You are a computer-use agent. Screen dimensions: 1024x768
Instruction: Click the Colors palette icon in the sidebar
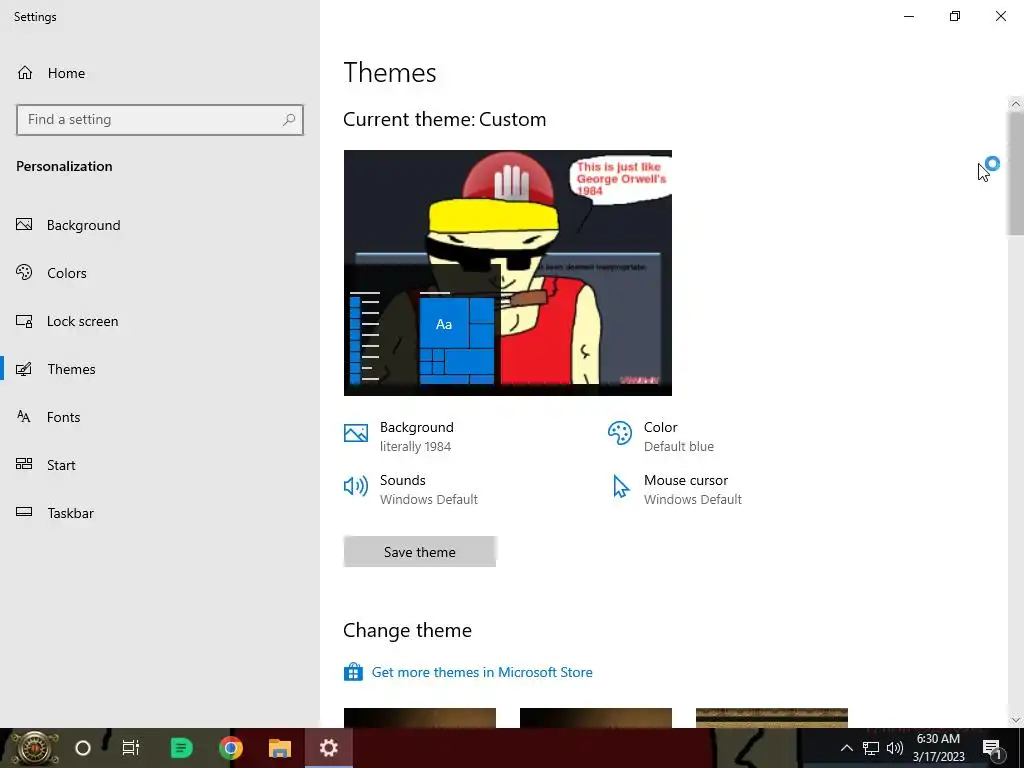(x=24, y=273)
